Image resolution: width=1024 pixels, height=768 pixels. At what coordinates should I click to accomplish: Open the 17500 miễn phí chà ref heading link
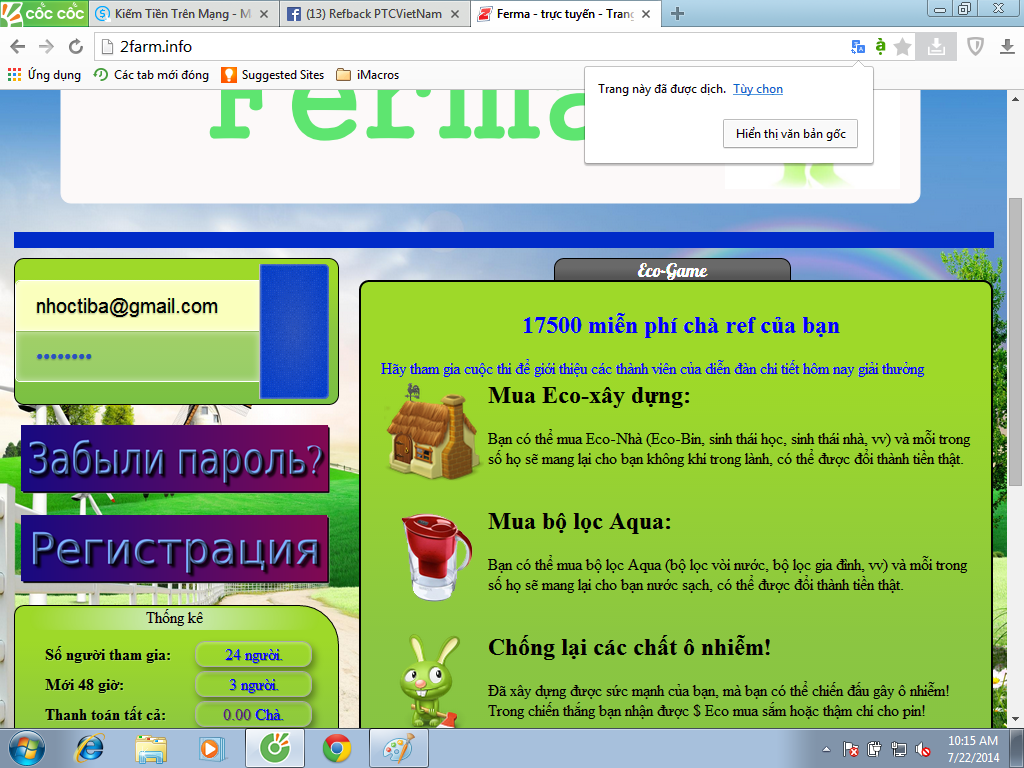pyautogui.click(x=680, y=325)
